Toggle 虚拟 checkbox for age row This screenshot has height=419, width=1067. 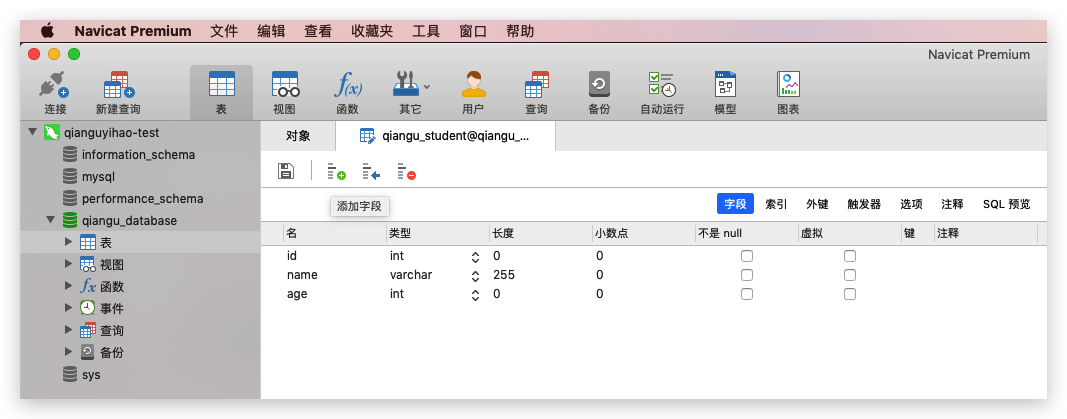pyautogui.click(x=850, y=294)
